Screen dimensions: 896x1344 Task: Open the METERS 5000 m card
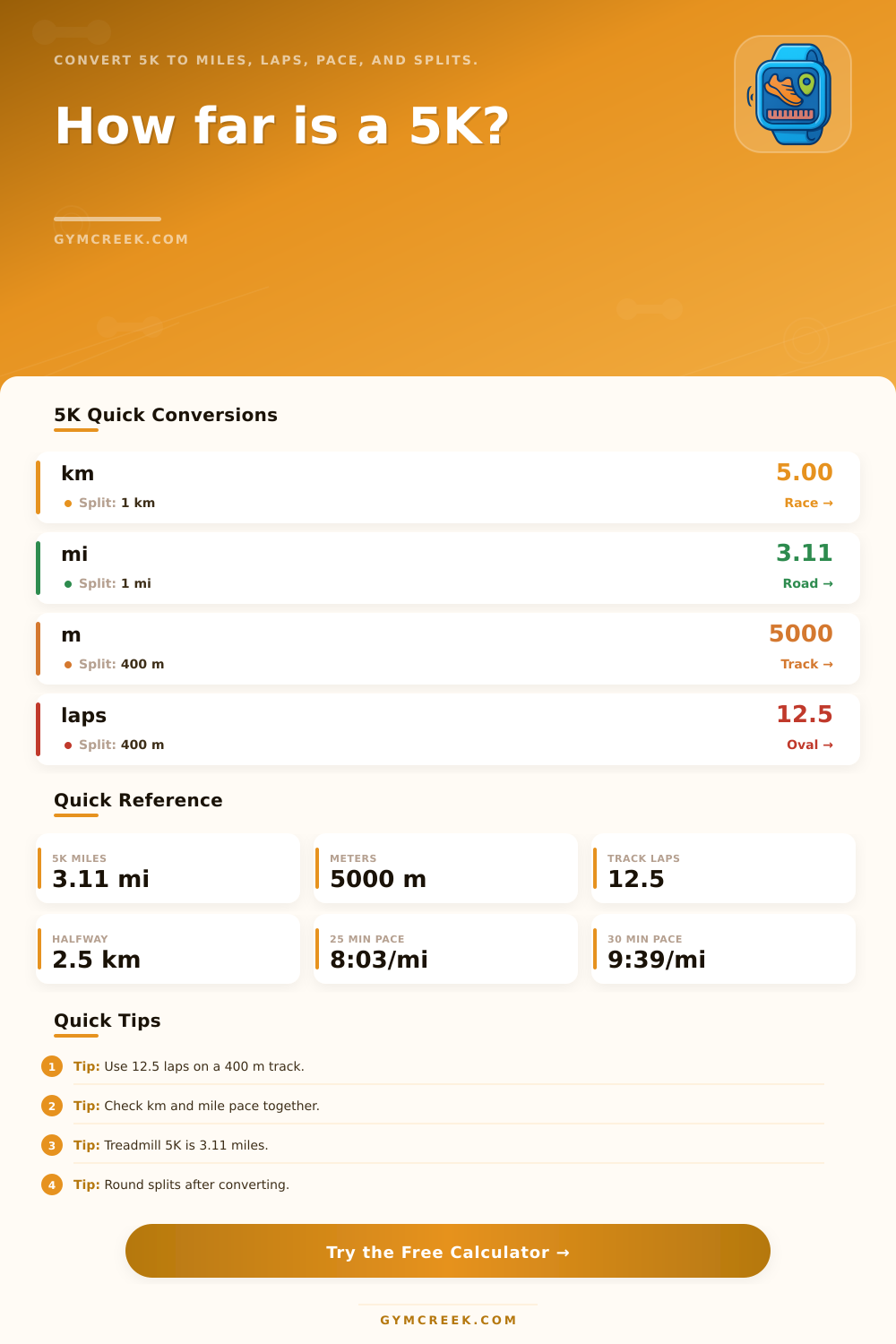pyautogui.click(x=445, y=868)
